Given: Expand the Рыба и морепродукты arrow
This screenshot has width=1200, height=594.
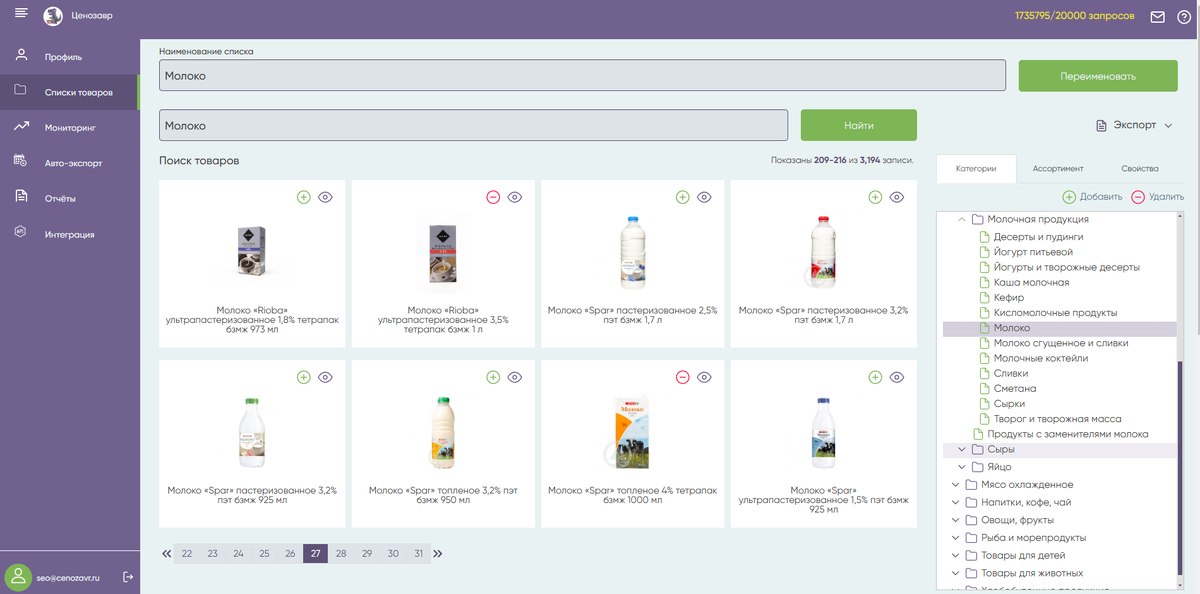Looking at the screenshot, I should coord(956,538).
